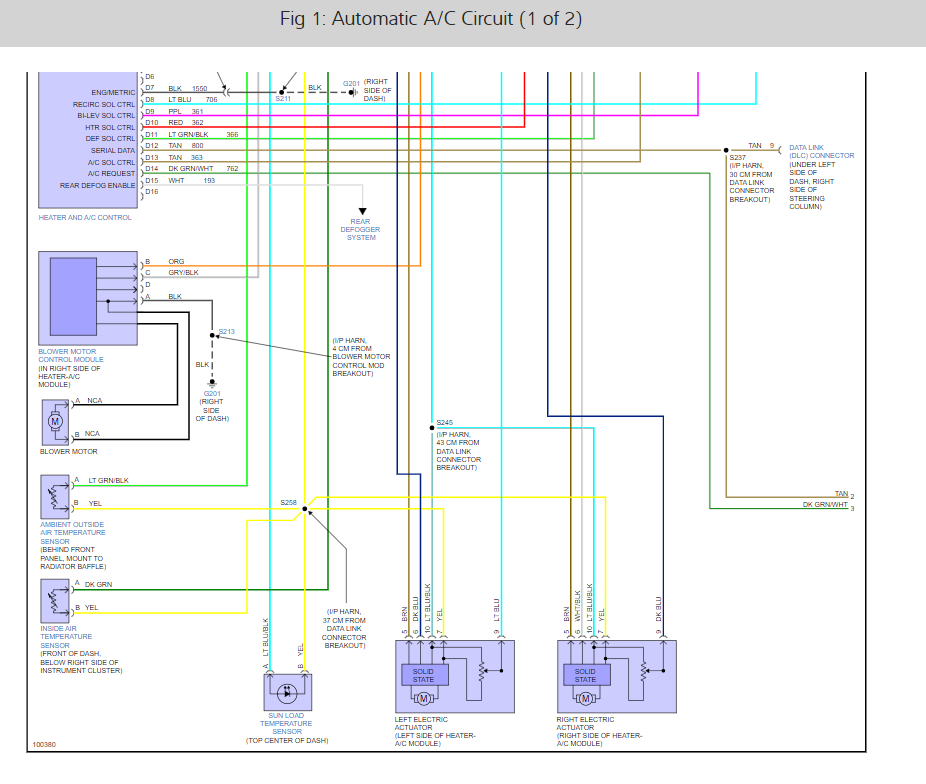Click the RECIRC SOL CTRL pin label
This screenshot has height=784, width=926.
coord(104,104)
